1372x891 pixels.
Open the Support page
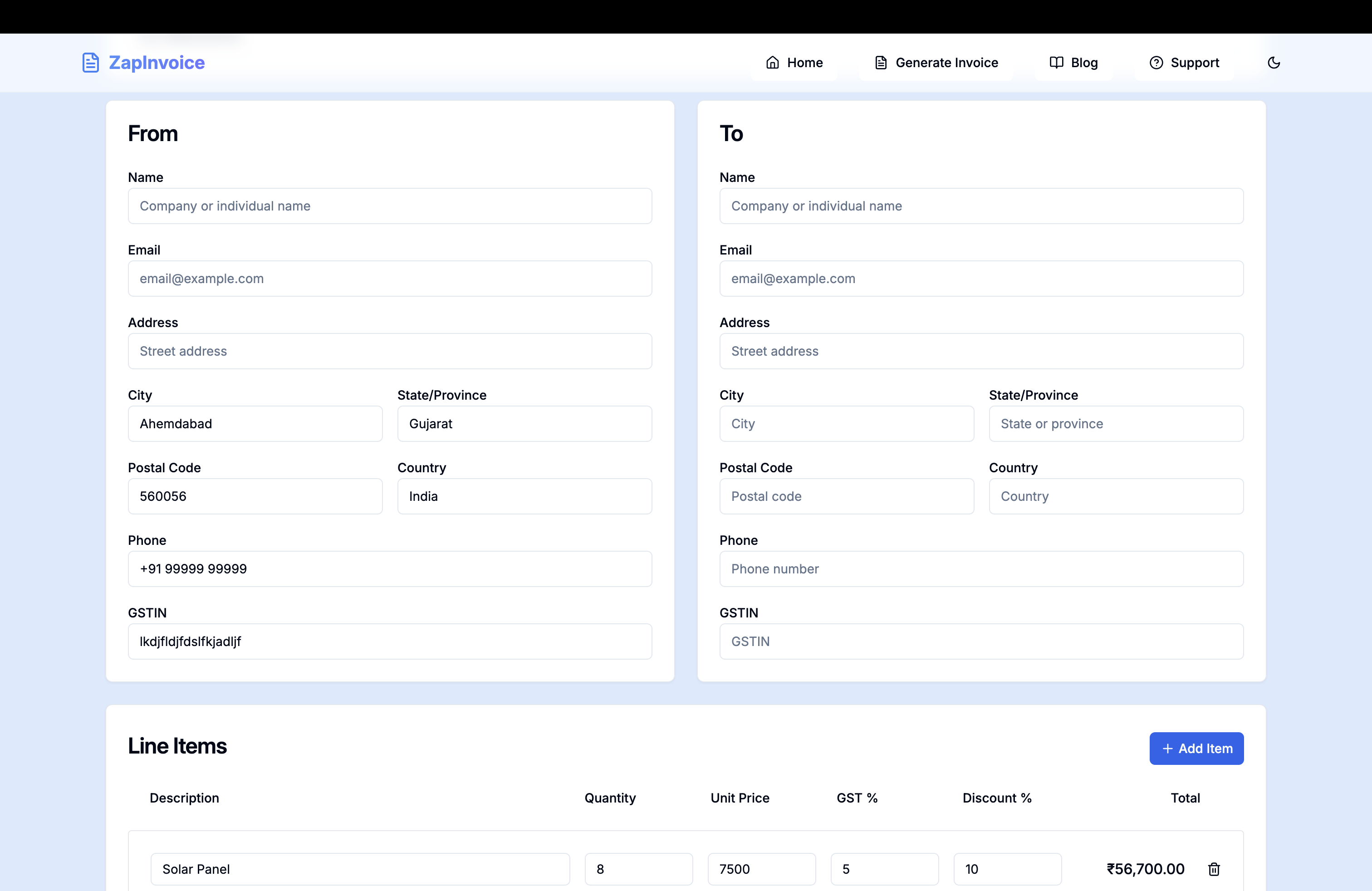coord(1184,62)
